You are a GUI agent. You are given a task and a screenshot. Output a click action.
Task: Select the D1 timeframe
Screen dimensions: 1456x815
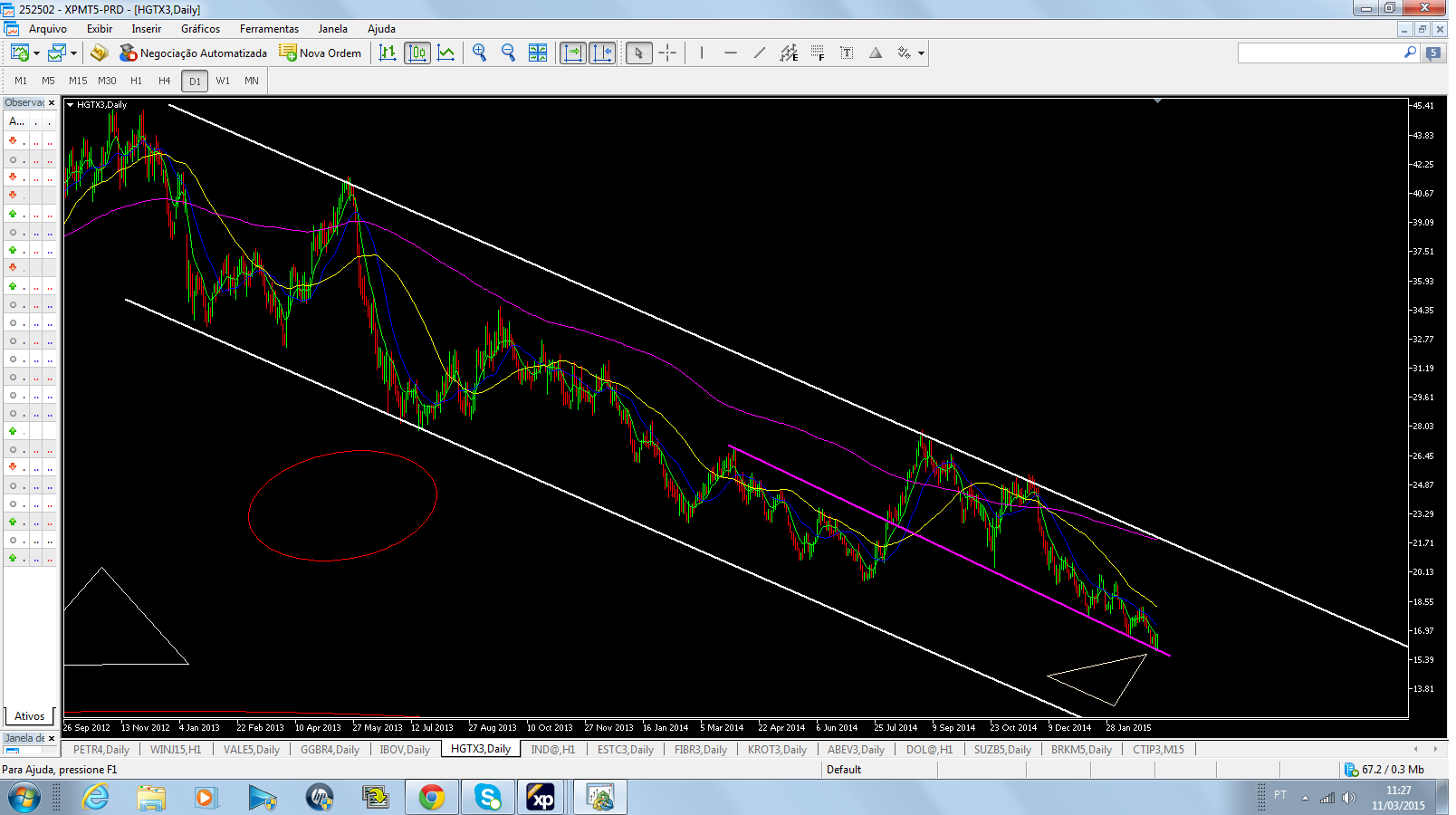click(195, 81)
